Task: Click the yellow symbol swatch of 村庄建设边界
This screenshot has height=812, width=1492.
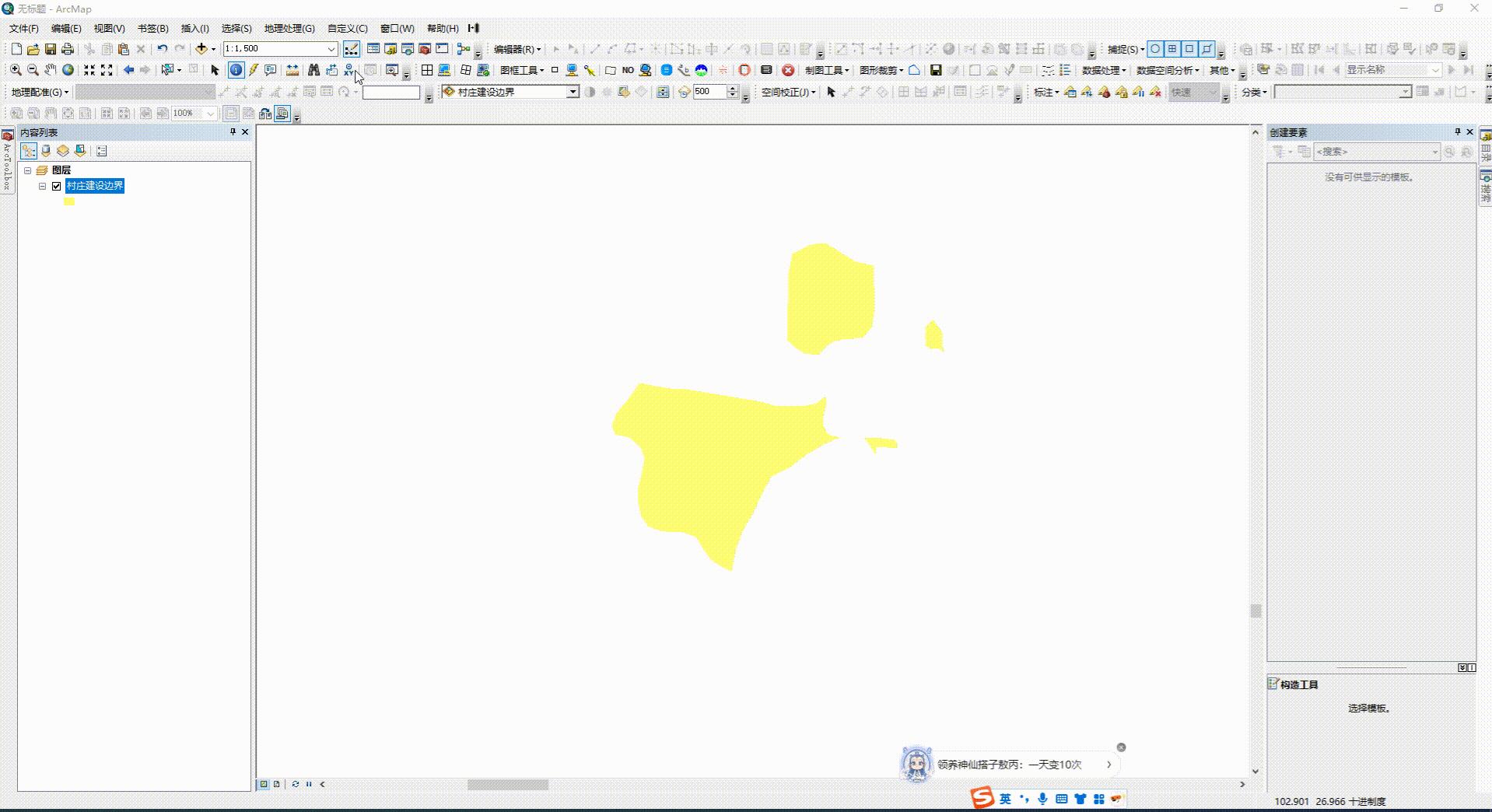Action: pyautogui.click(x=68, y=201)
